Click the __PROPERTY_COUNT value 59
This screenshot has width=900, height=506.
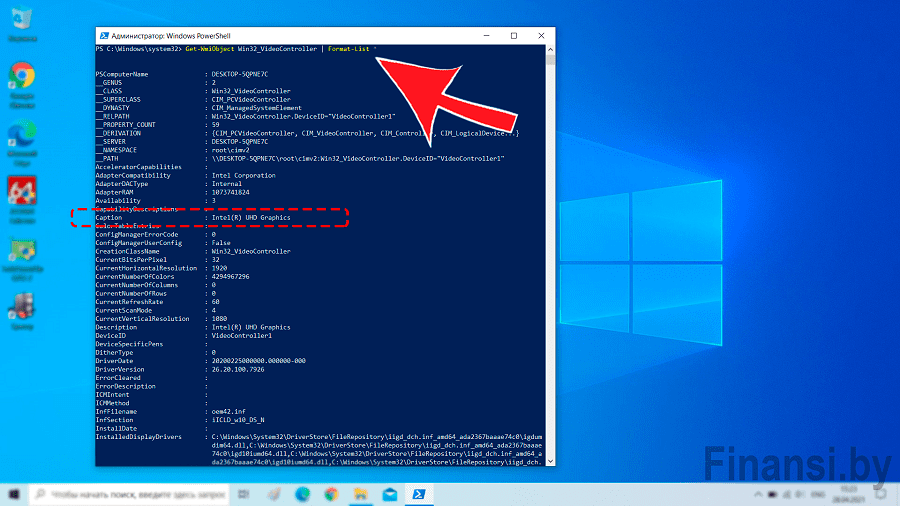(x=215, y=124)
